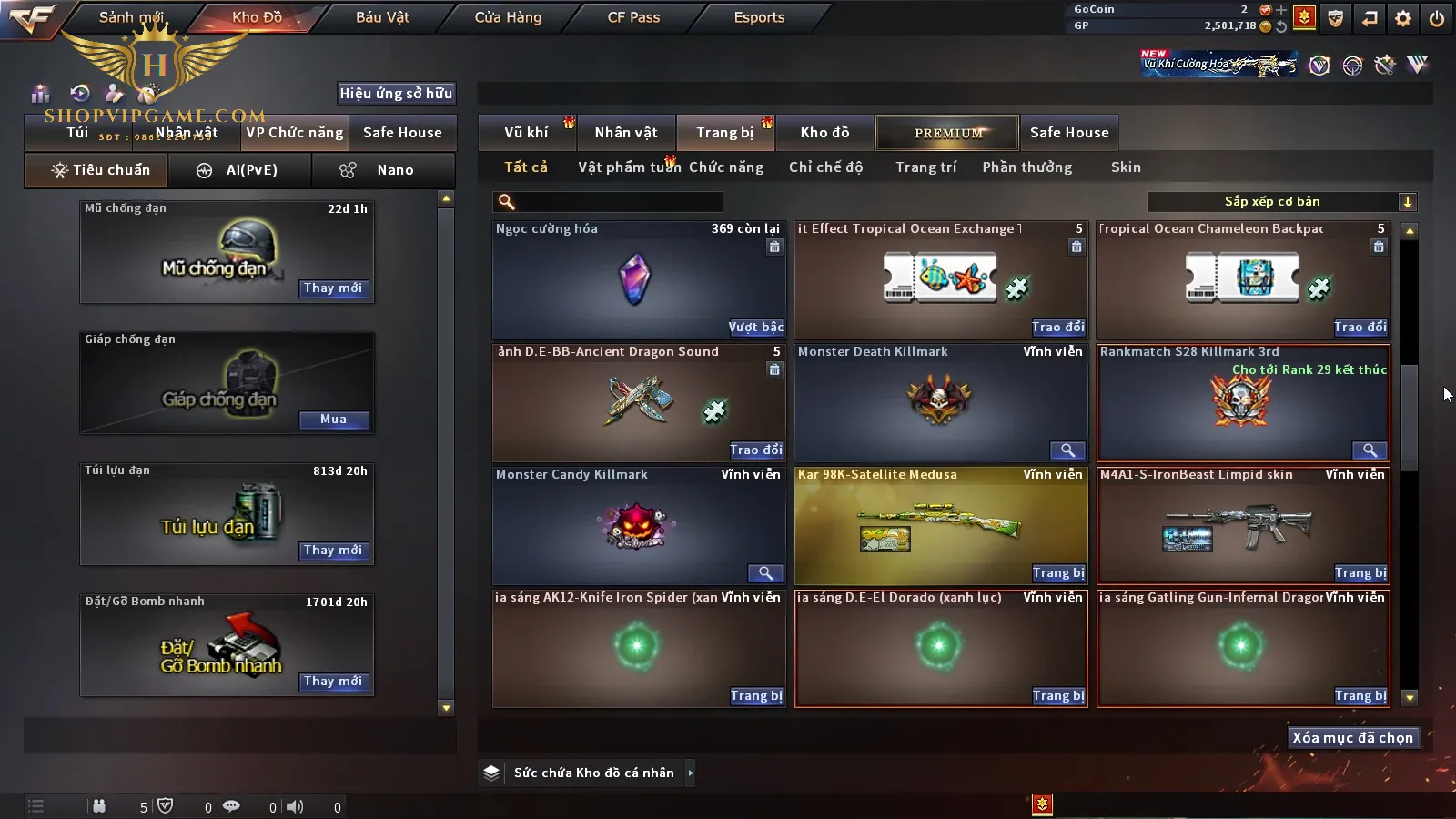This screenshot has height=819, width=1456.
Task: Click the inventory search field
Action: coord(608,202)
